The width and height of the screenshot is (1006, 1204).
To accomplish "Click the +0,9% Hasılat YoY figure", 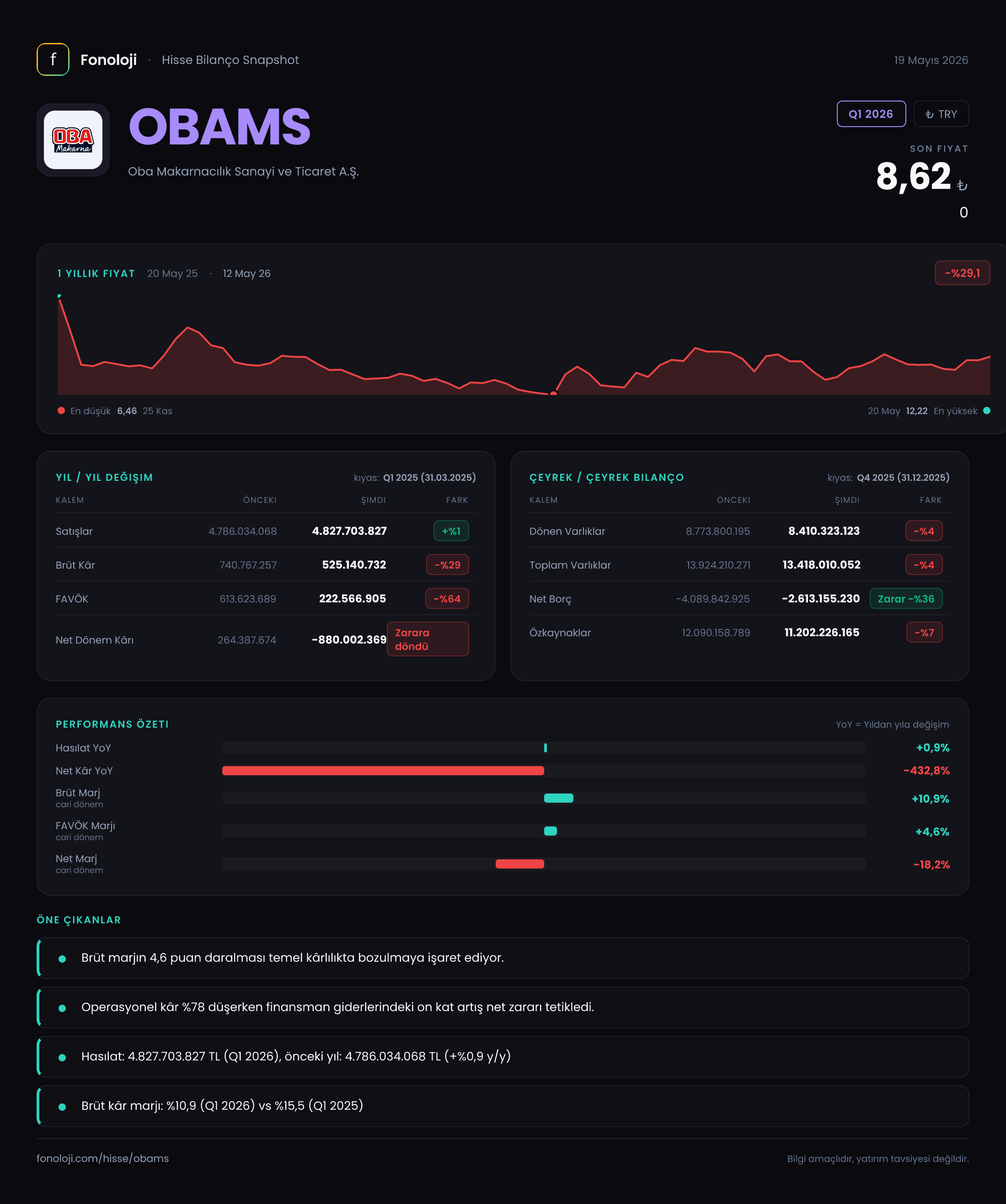I will [x=932, y=748].
